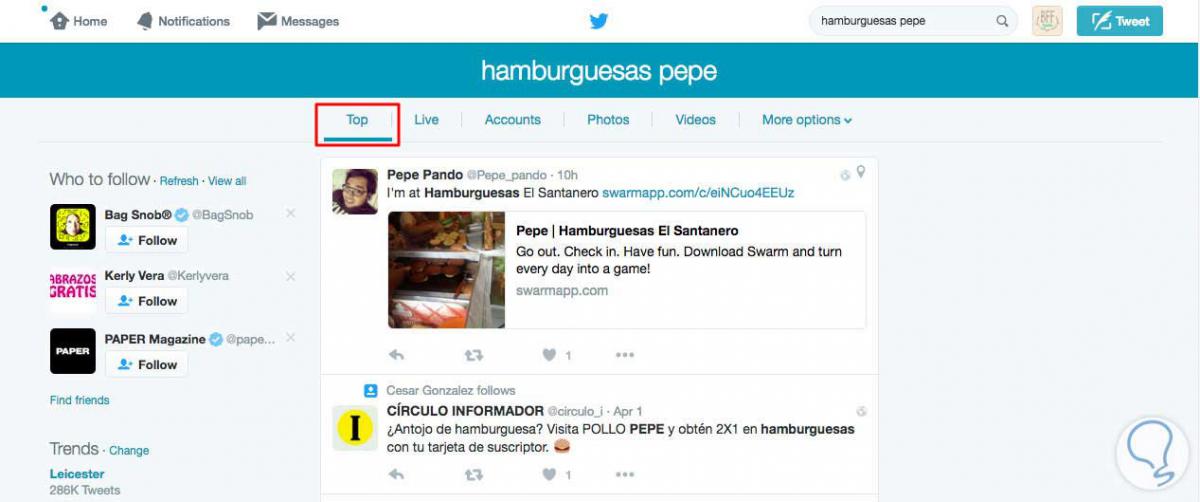1200x502 pixels.
Task: Switch to the Photos tab
Action: click(x=608, y=120)
